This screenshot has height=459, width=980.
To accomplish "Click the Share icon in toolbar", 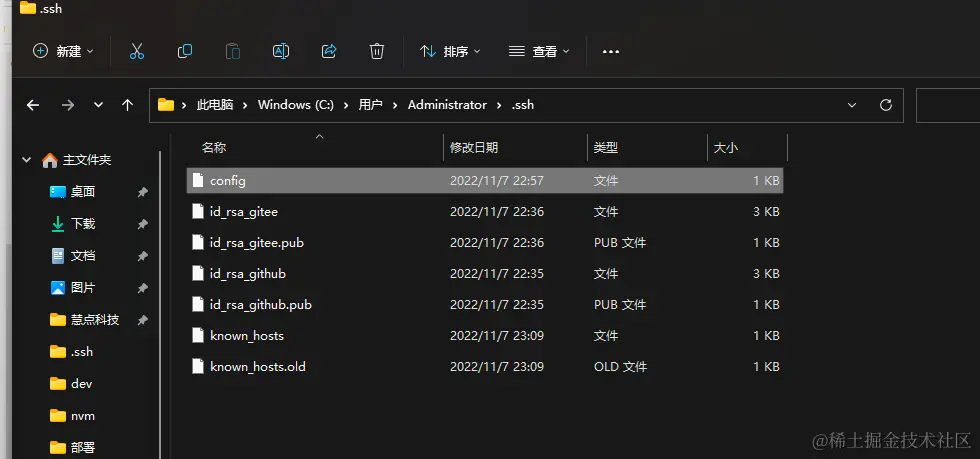I will (329, 51).
